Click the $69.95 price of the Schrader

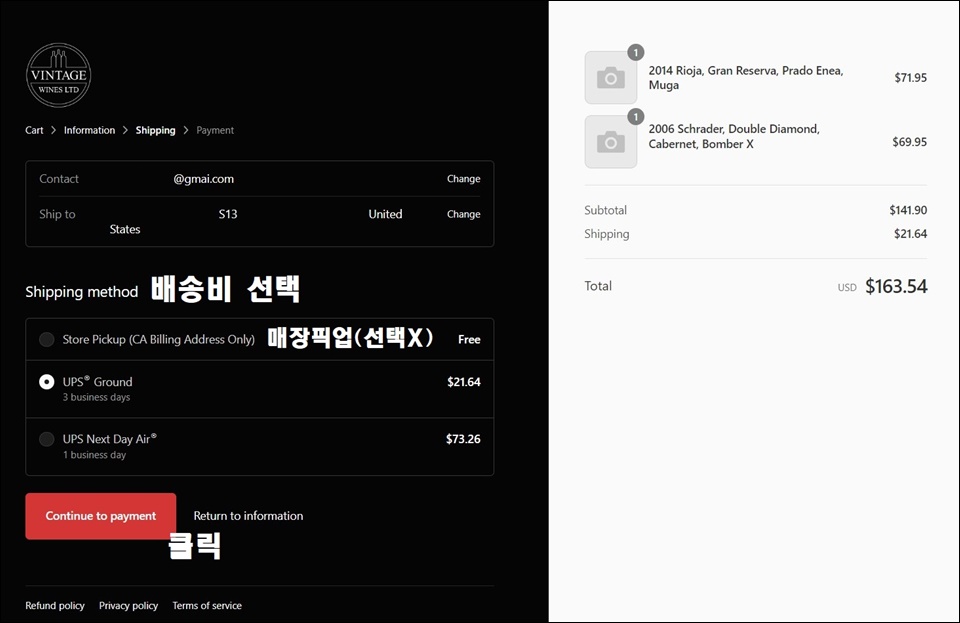(x=909, y=142)
